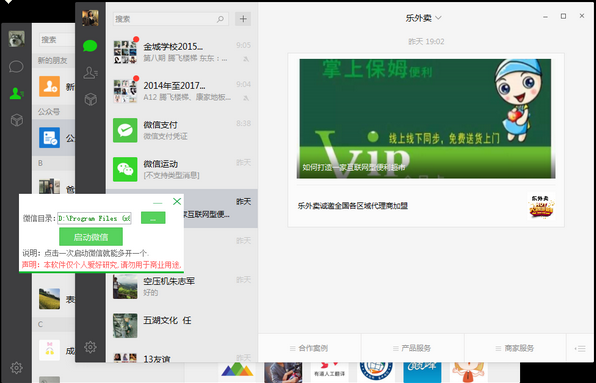Open the 产品服务 bottom menu

pyautogui.click(x=412, y=348)
